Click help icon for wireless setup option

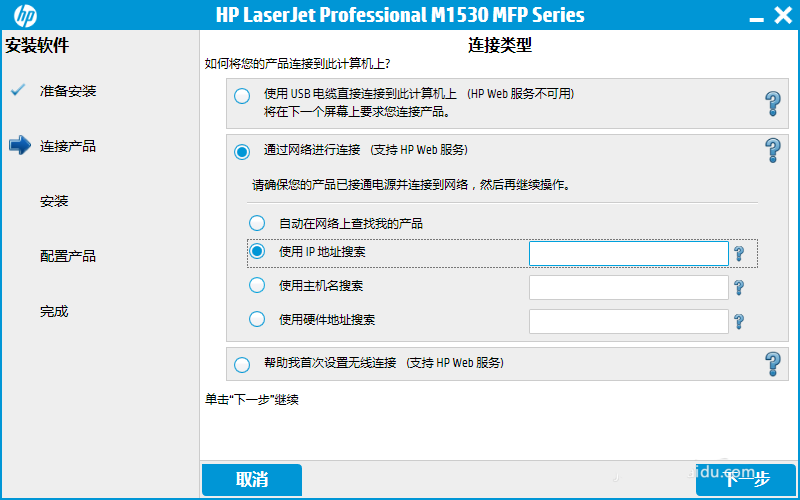point(772,363)
